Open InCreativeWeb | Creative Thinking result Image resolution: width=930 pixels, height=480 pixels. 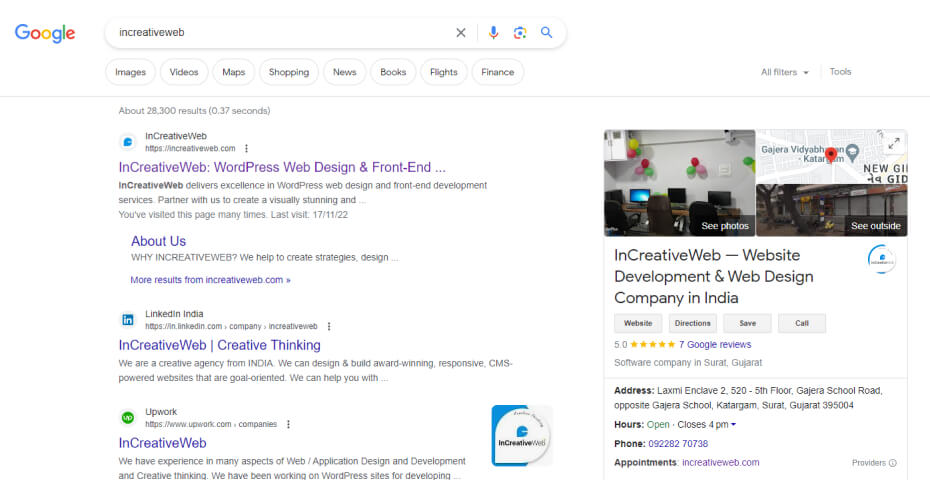pos(219,345)
